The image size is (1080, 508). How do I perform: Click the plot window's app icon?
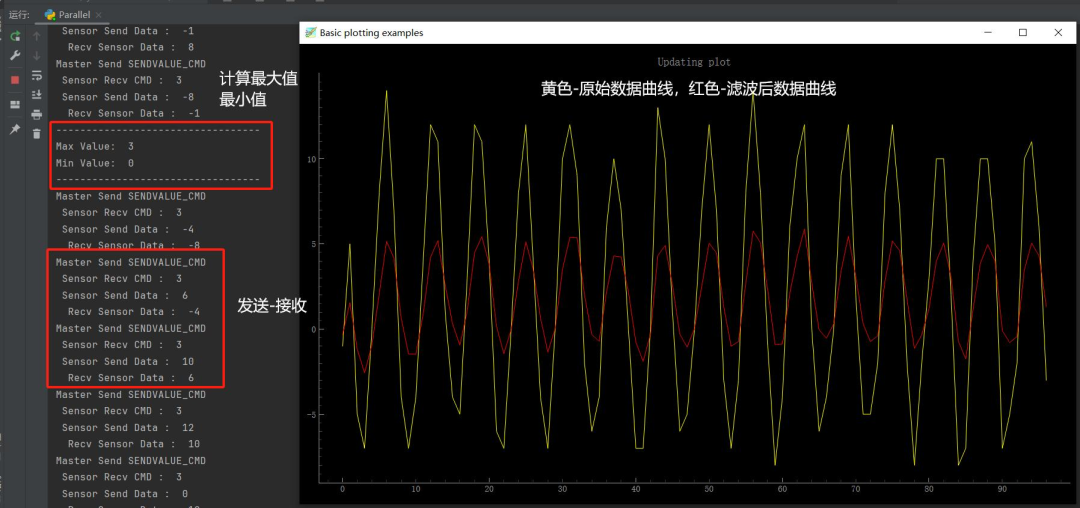coord(310,33)
